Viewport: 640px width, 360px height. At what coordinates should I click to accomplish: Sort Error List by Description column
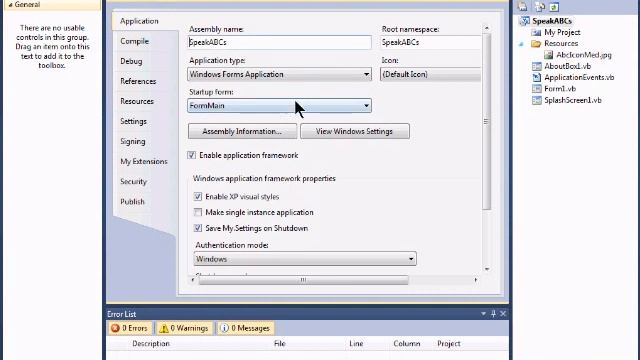point(151,344)
